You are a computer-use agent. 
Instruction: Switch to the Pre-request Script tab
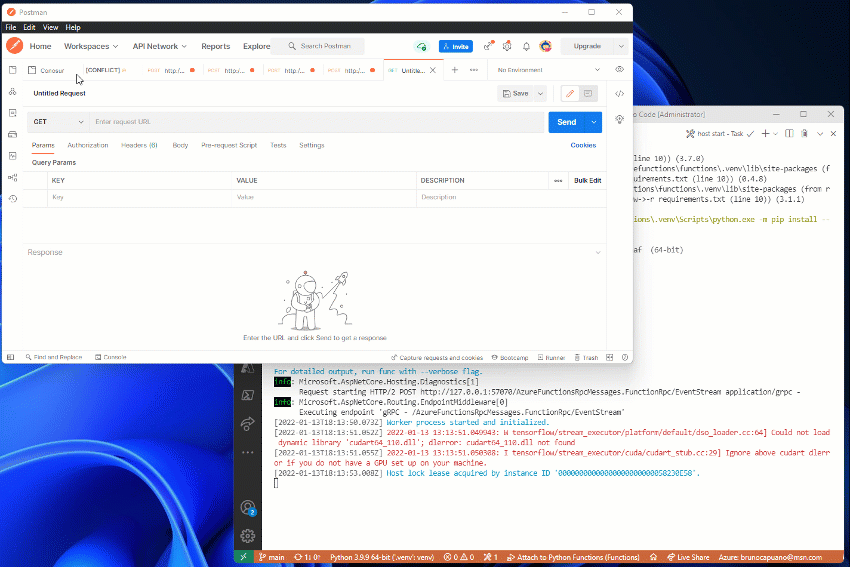(229, 145)
